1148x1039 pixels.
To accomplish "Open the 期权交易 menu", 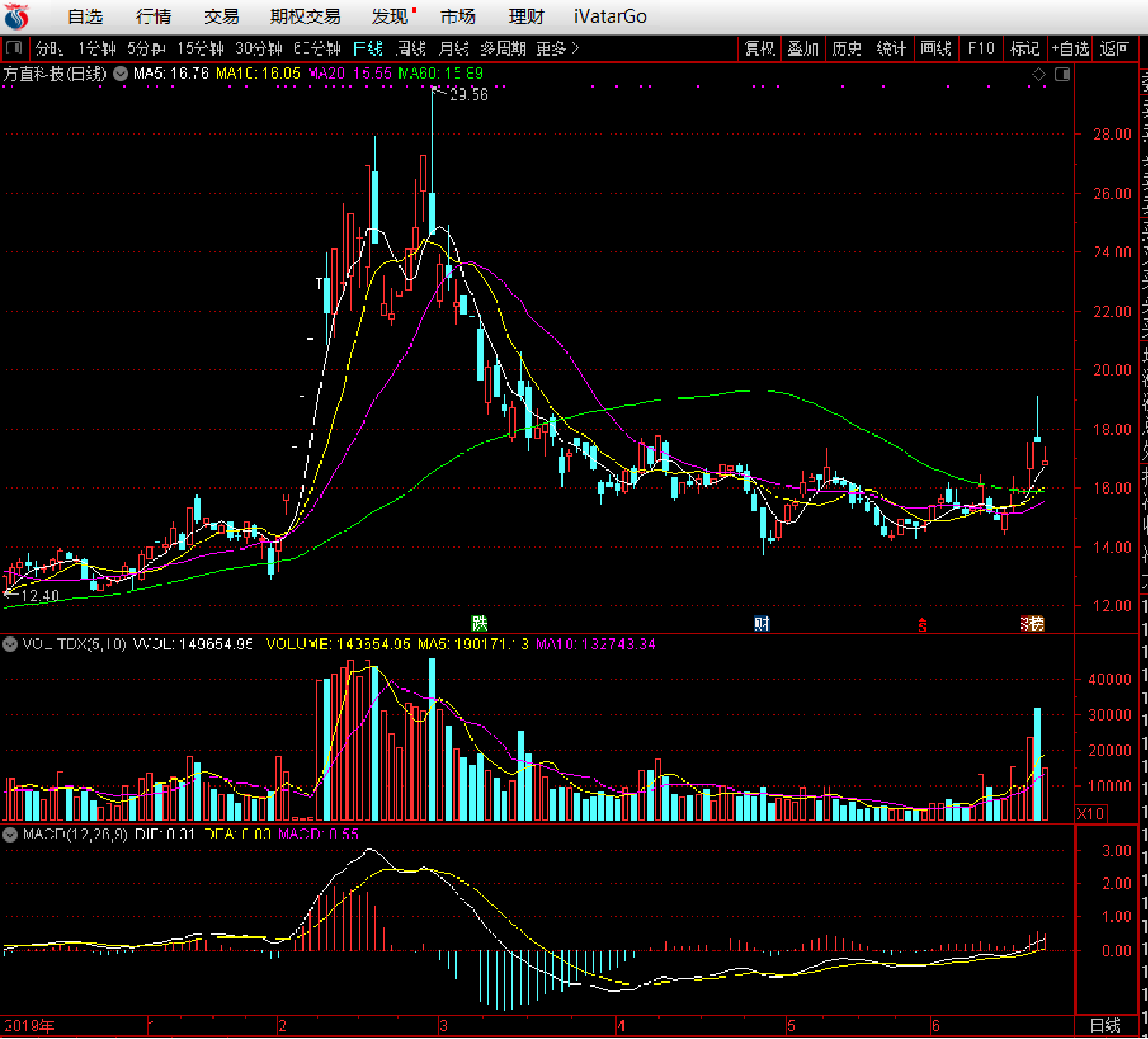I will coord(305,17).
